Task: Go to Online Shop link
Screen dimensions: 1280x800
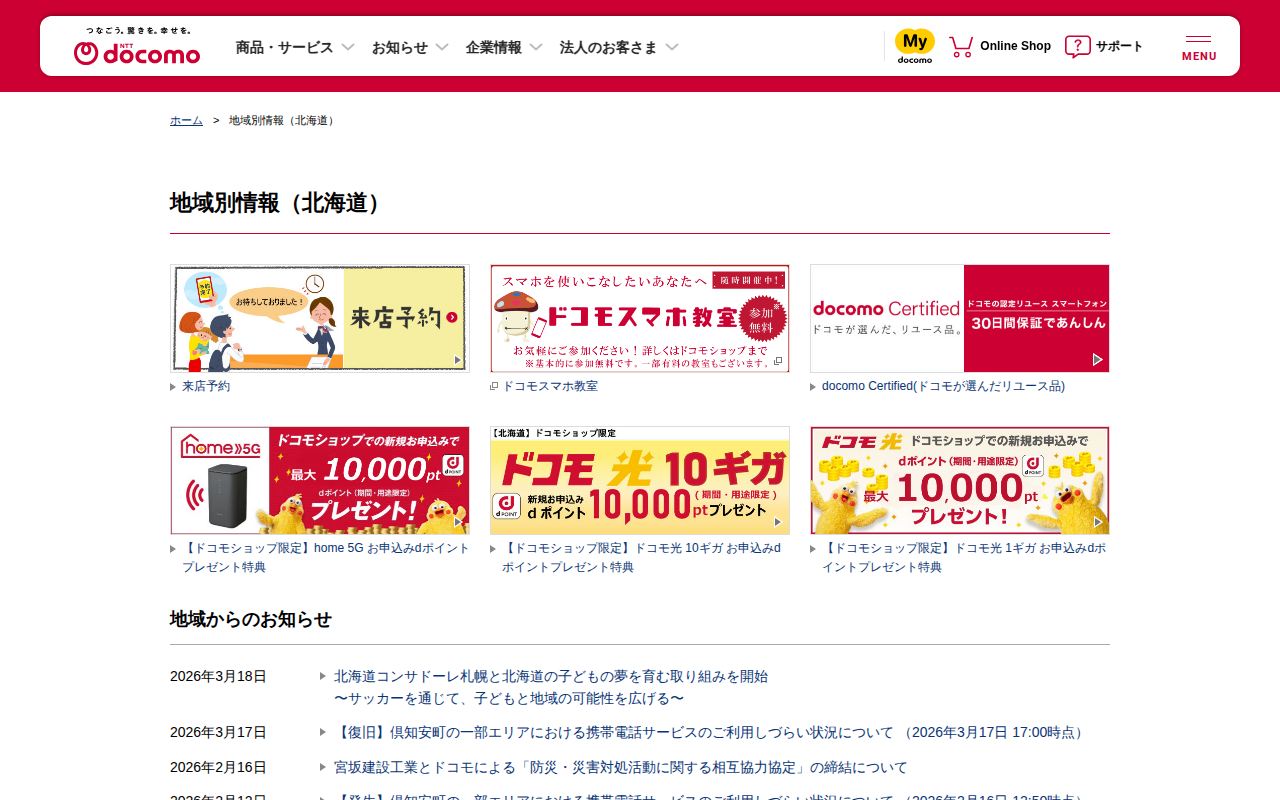Action: [x=1015, y=46]
